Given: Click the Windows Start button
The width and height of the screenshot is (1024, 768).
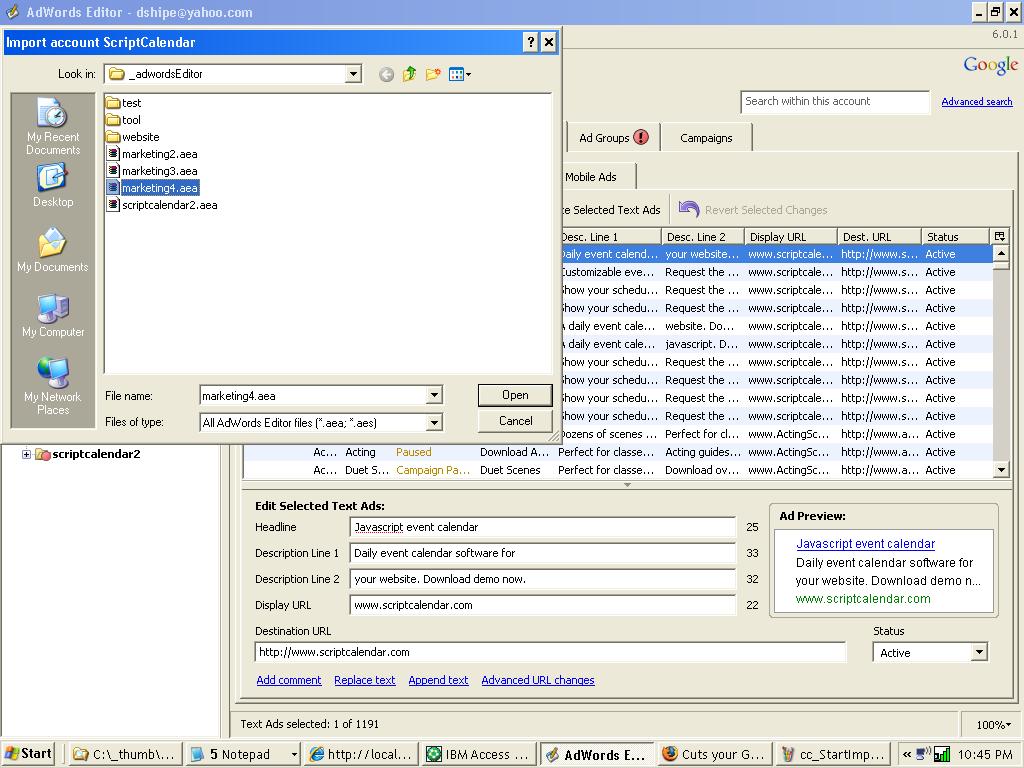Looking at the screenshot, I should [x=27, y=754].
